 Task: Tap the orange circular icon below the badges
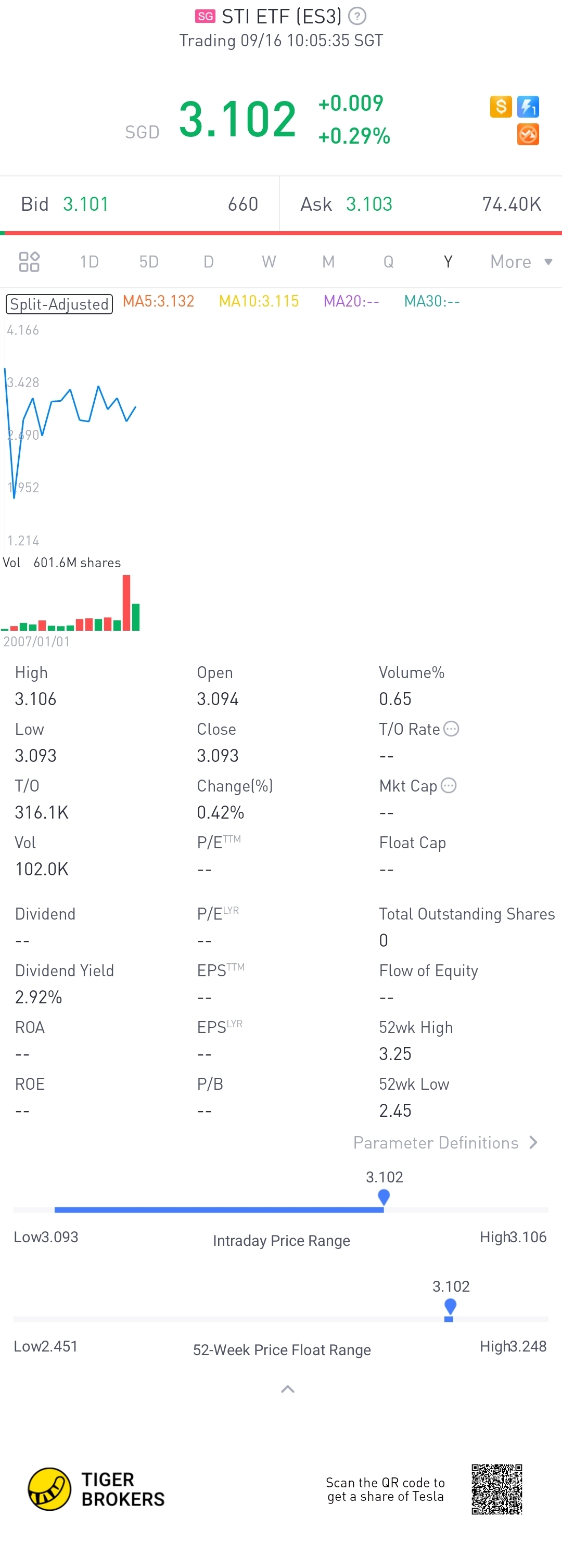click(528, 134)
